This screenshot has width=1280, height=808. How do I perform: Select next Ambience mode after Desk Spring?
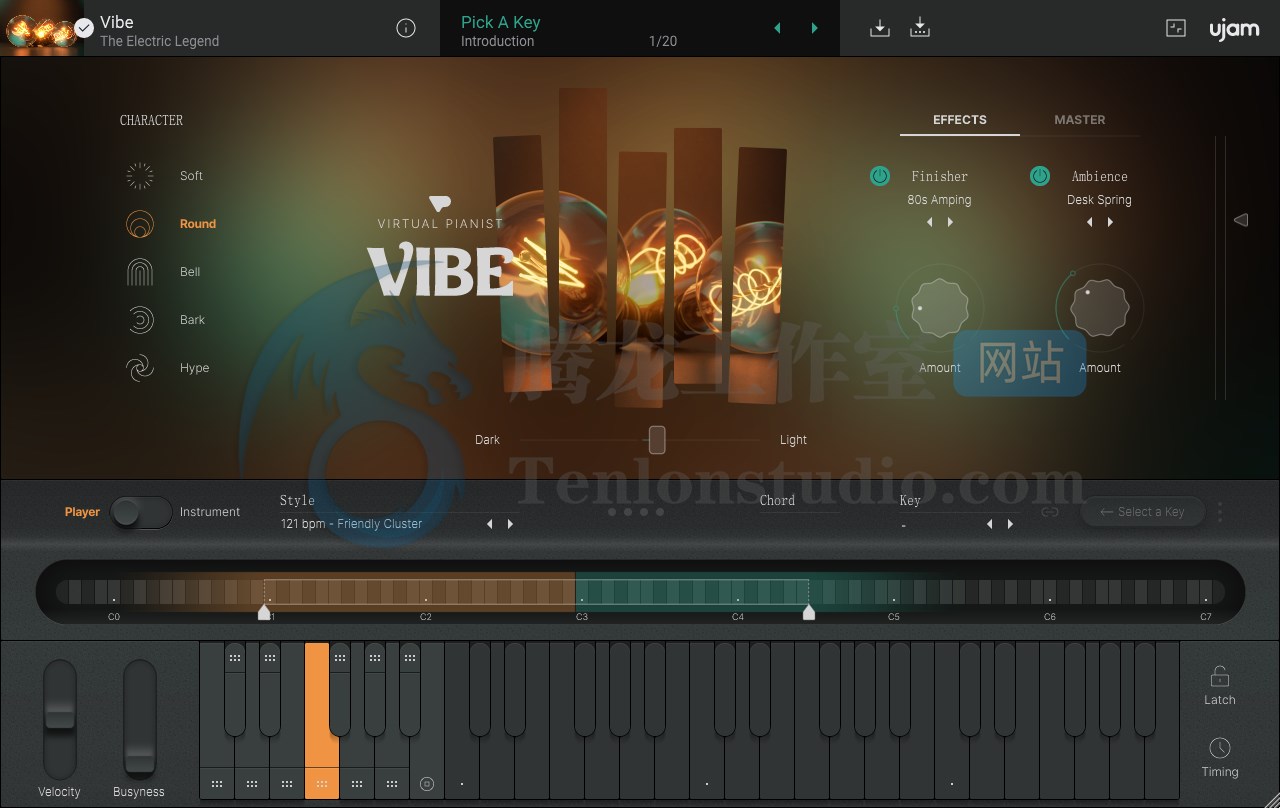point(1110,222)
